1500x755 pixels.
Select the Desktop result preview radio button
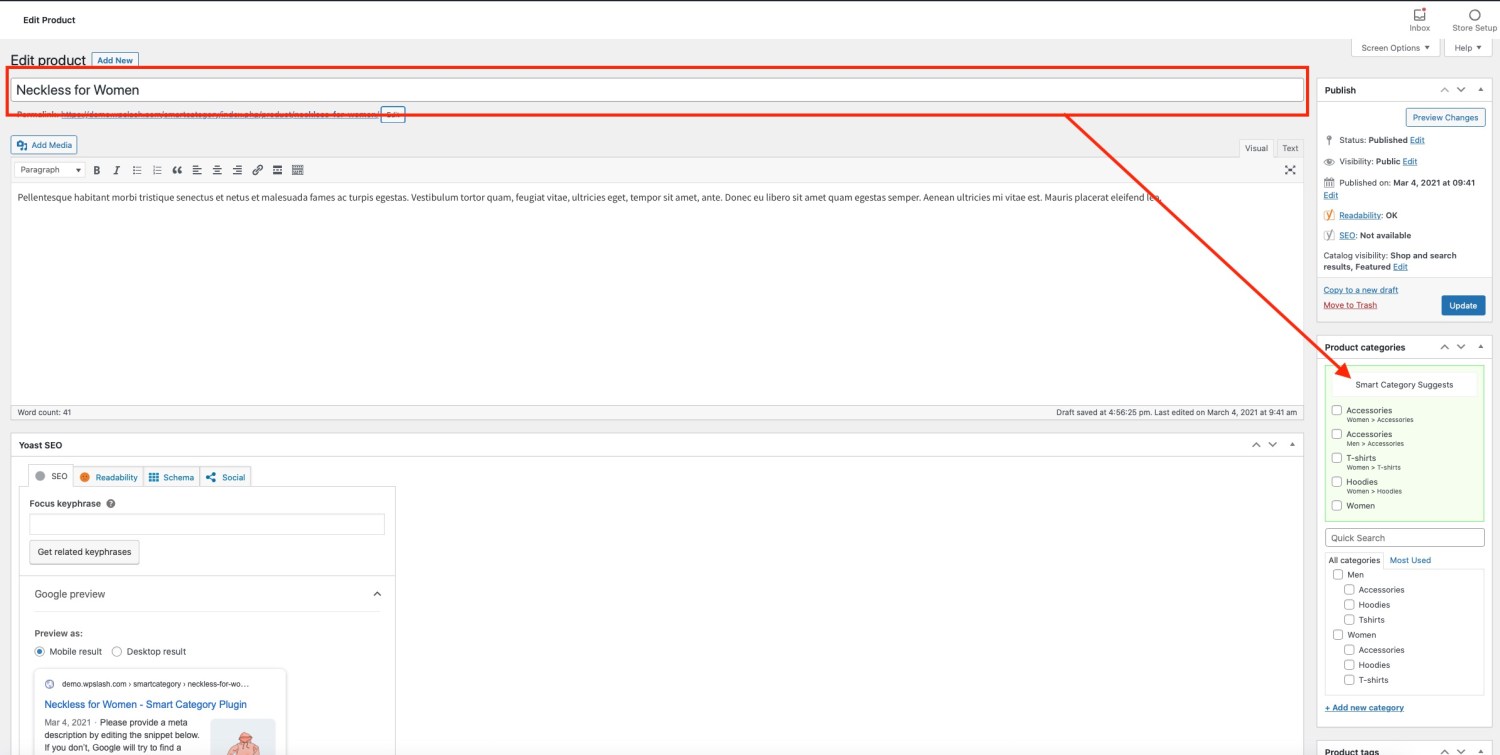[x=117, y=651]
